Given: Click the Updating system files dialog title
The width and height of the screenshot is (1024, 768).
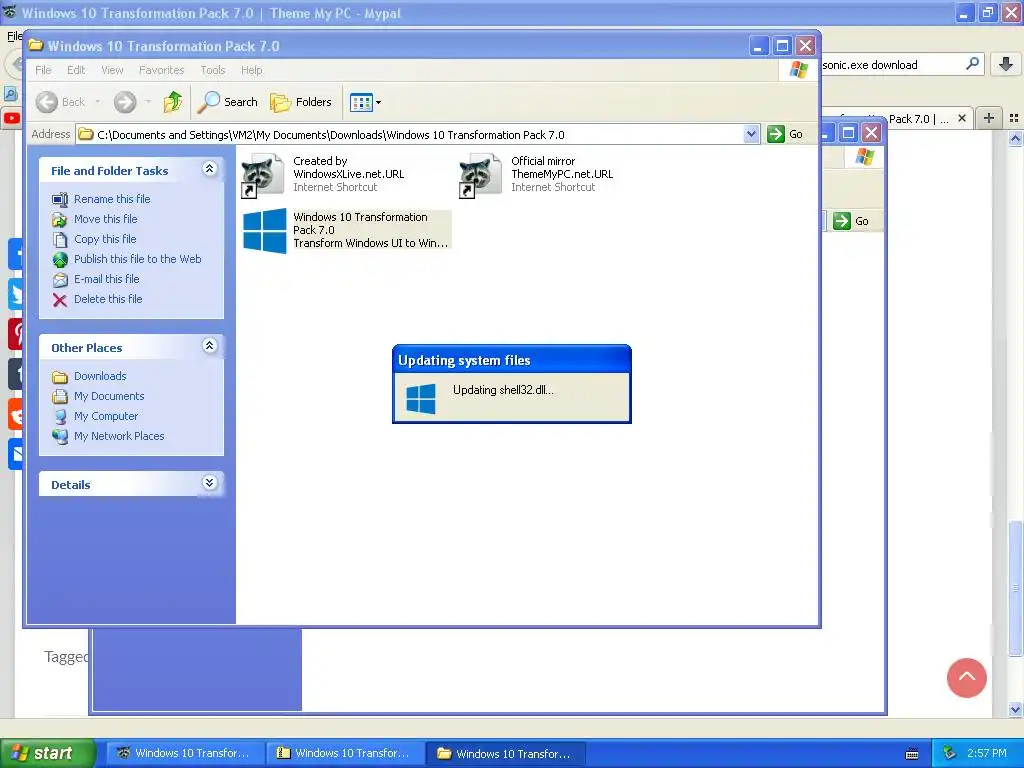Looking at the screenshot, I should coord(464,360).
